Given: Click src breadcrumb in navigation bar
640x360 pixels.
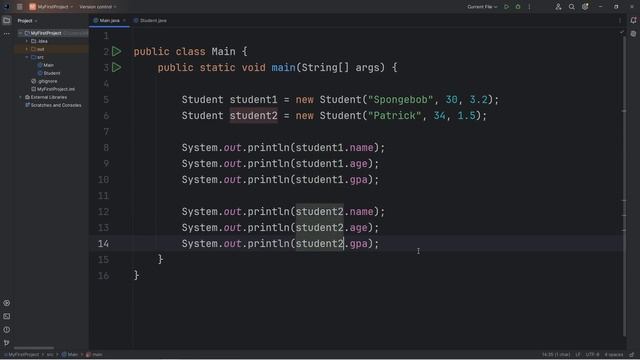Looking at the screenshot, I should (50, 355).
